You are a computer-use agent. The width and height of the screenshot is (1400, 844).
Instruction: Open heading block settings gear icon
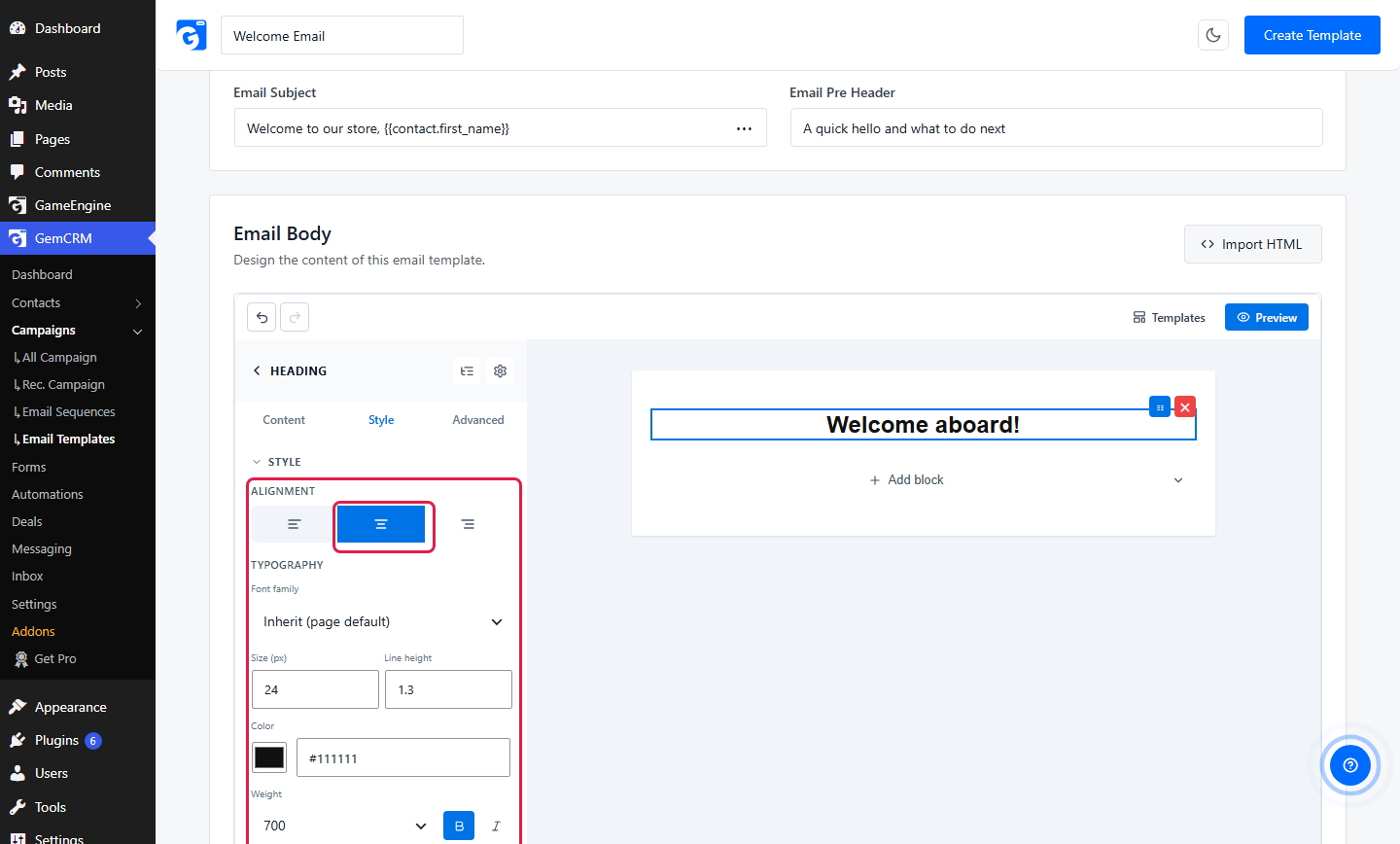pyautogui.click(x=500, y=370)
